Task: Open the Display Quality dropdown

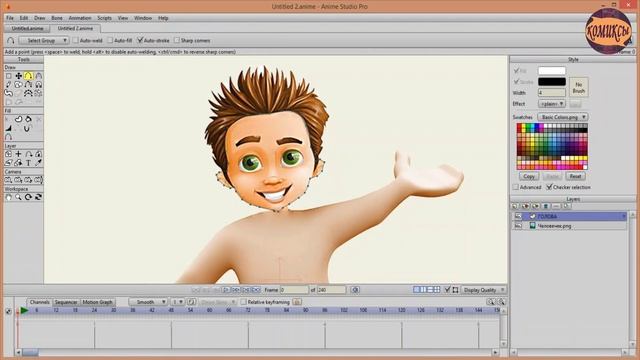Action: pyautogui.click(x=484, y=290)
